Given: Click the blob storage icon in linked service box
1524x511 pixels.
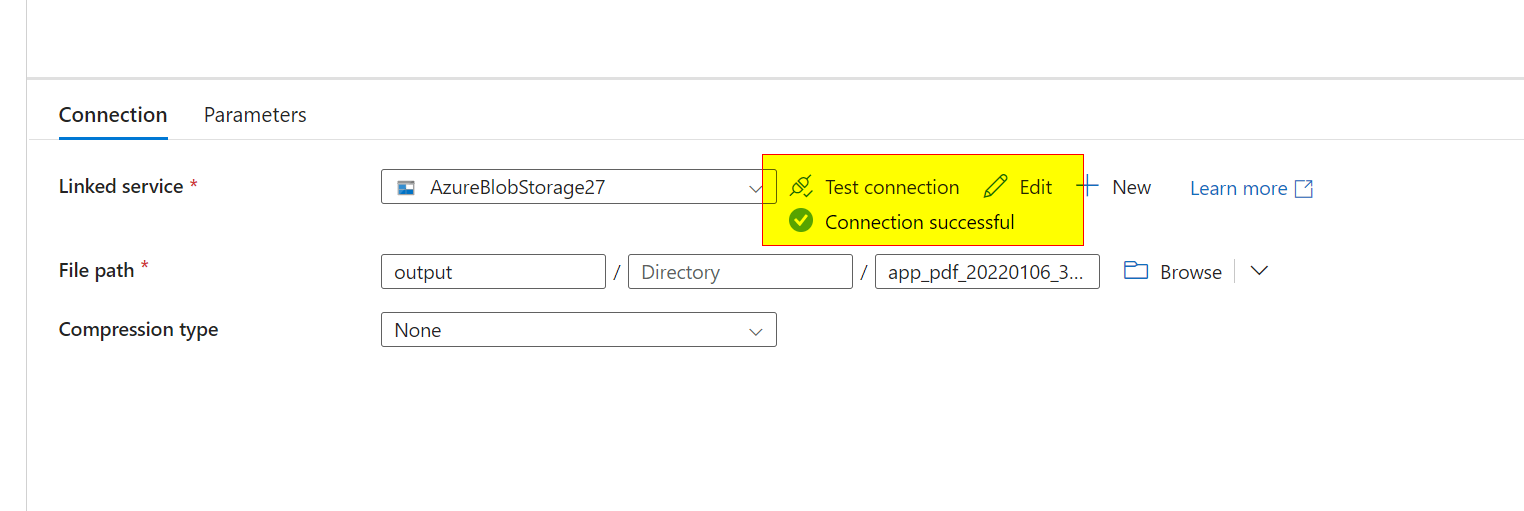Looking at the screenshot, I should (406, 187).
